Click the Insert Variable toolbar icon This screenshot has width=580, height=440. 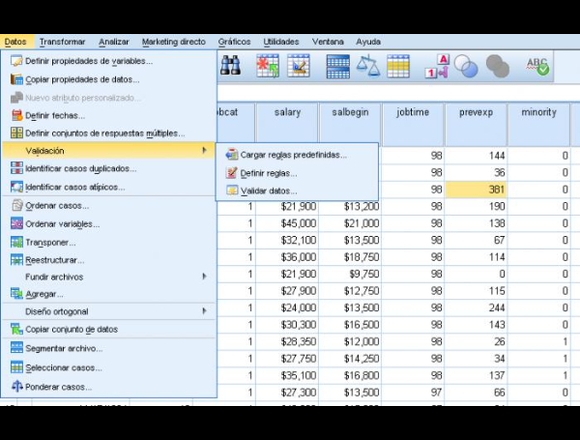click(299, 66)
